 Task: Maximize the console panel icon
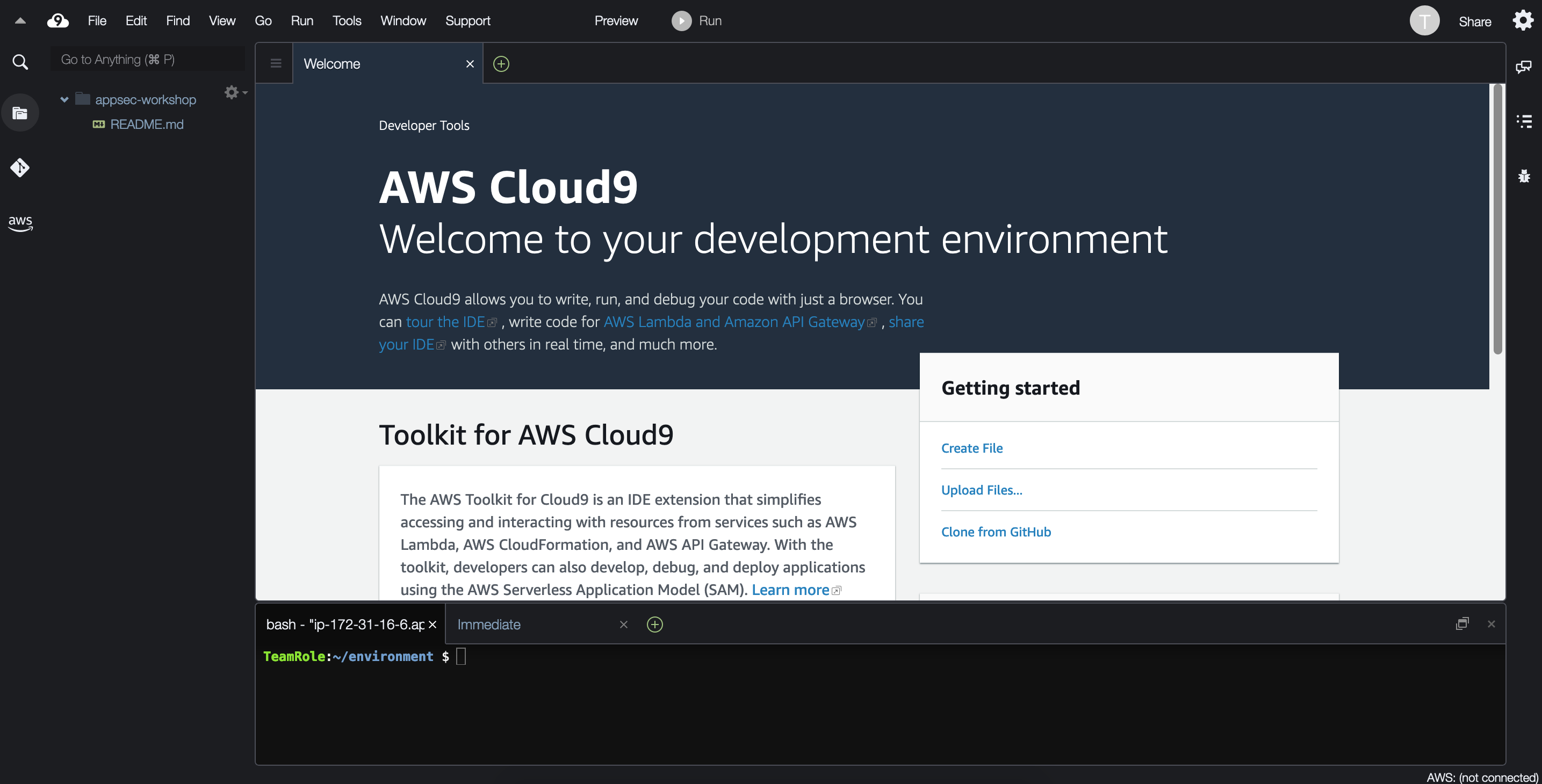tap(1462, 624)
